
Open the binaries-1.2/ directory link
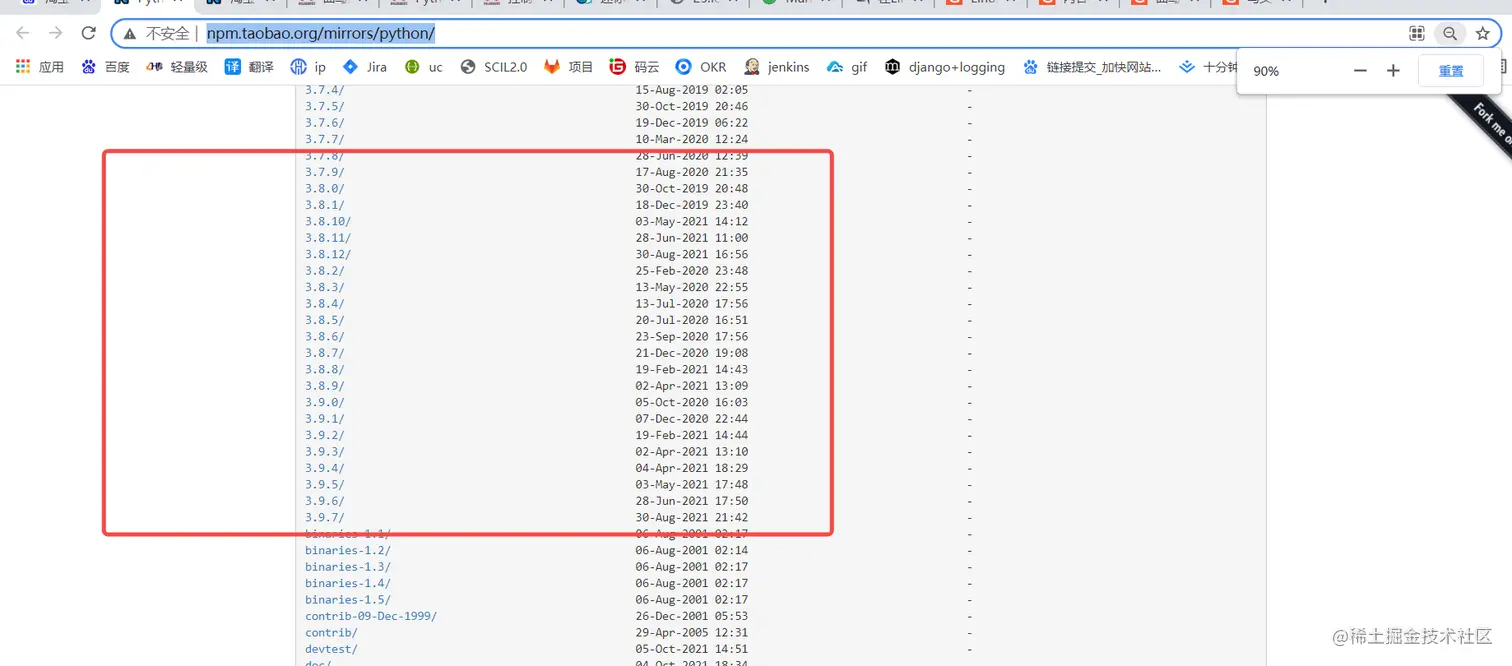coord(348,551)
